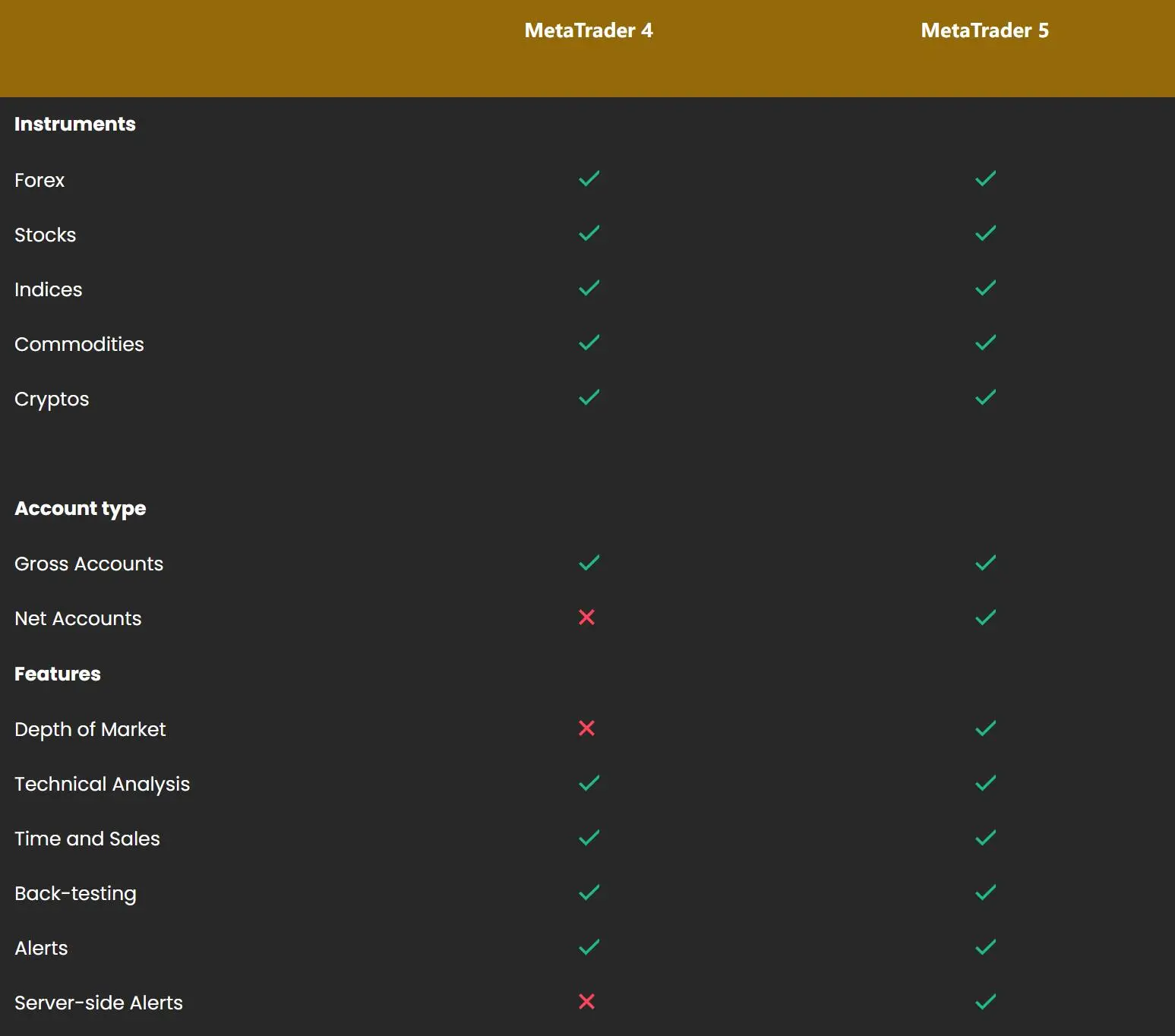Click the Depth of Market row label

click(90, 729)
